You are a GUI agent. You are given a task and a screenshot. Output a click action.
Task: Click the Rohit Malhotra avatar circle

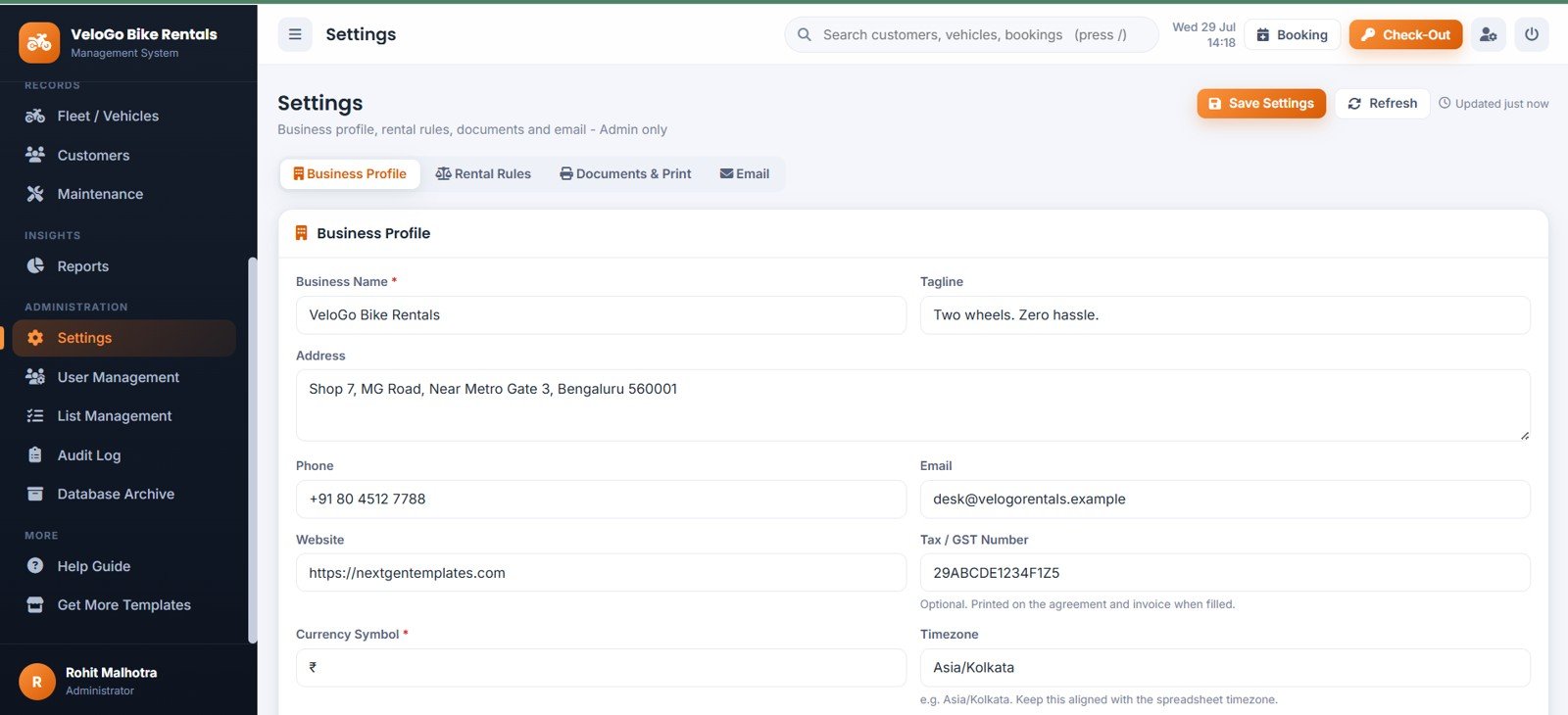click(x=37, y=681)
